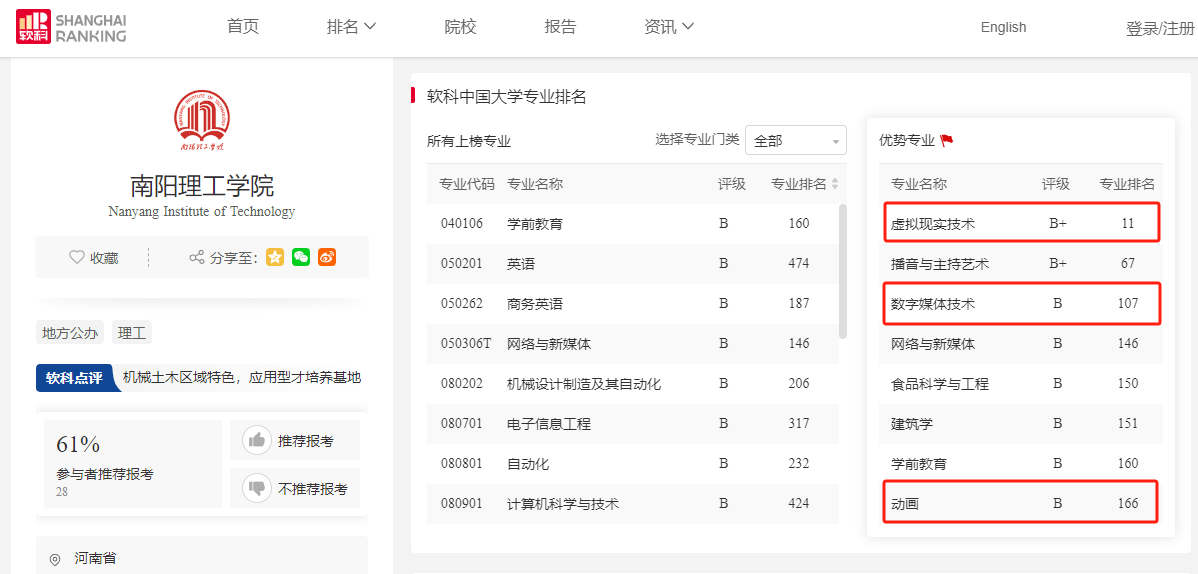Click the ShanghaiRanking logo

(x=71, y=28)
